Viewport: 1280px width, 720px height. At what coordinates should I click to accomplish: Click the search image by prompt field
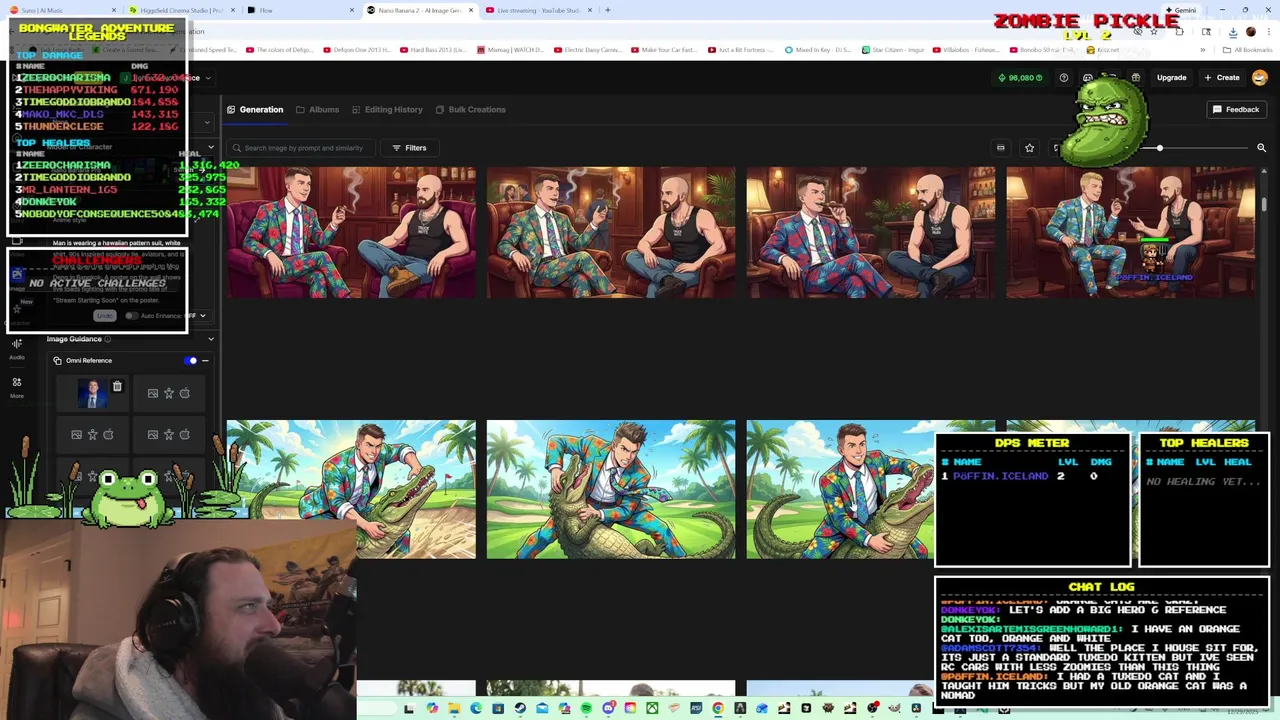[303, 148]
